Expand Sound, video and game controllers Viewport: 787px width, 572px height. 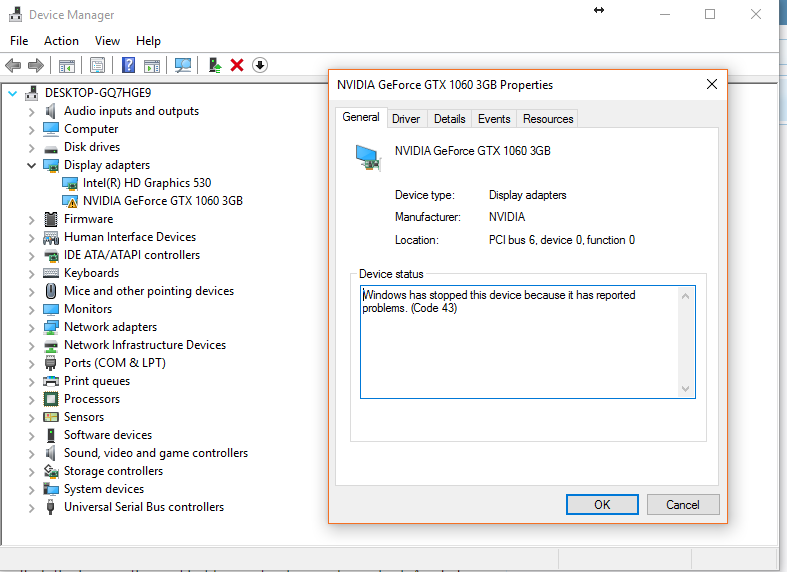(x=31, y=454)
